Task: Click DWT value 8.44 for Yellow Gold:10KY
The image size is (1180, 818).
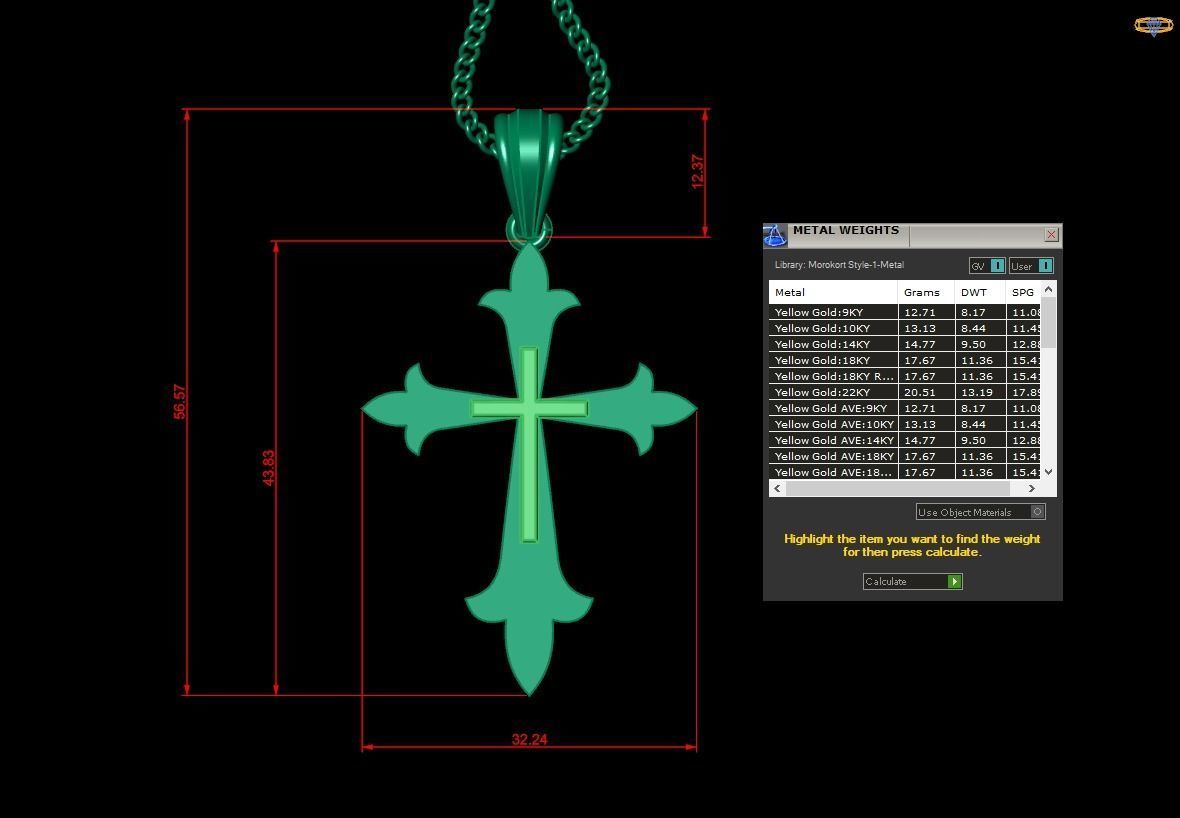Action: [973, 328]
